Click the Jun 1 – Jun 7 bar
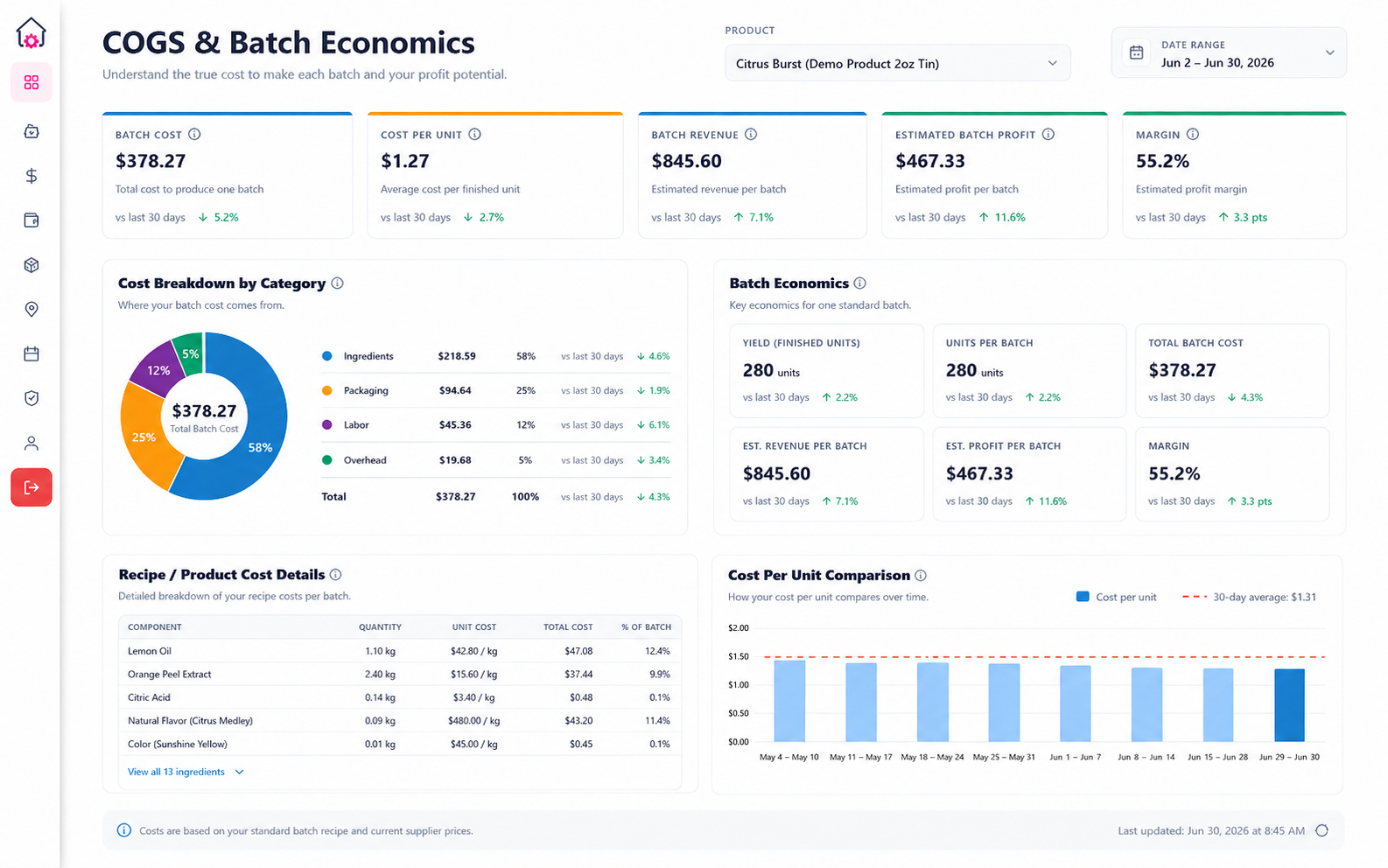The image size is (1388, 868). 1075,703
